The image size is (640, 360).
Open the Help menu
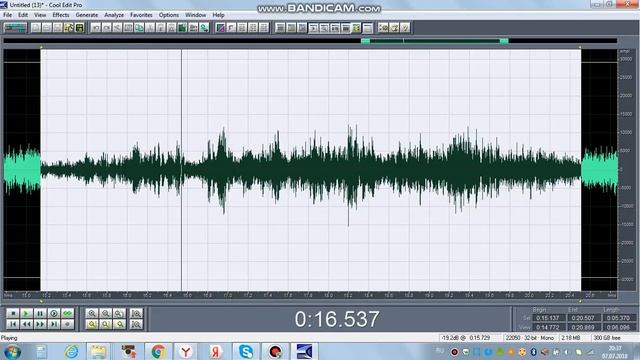point(218,15)
